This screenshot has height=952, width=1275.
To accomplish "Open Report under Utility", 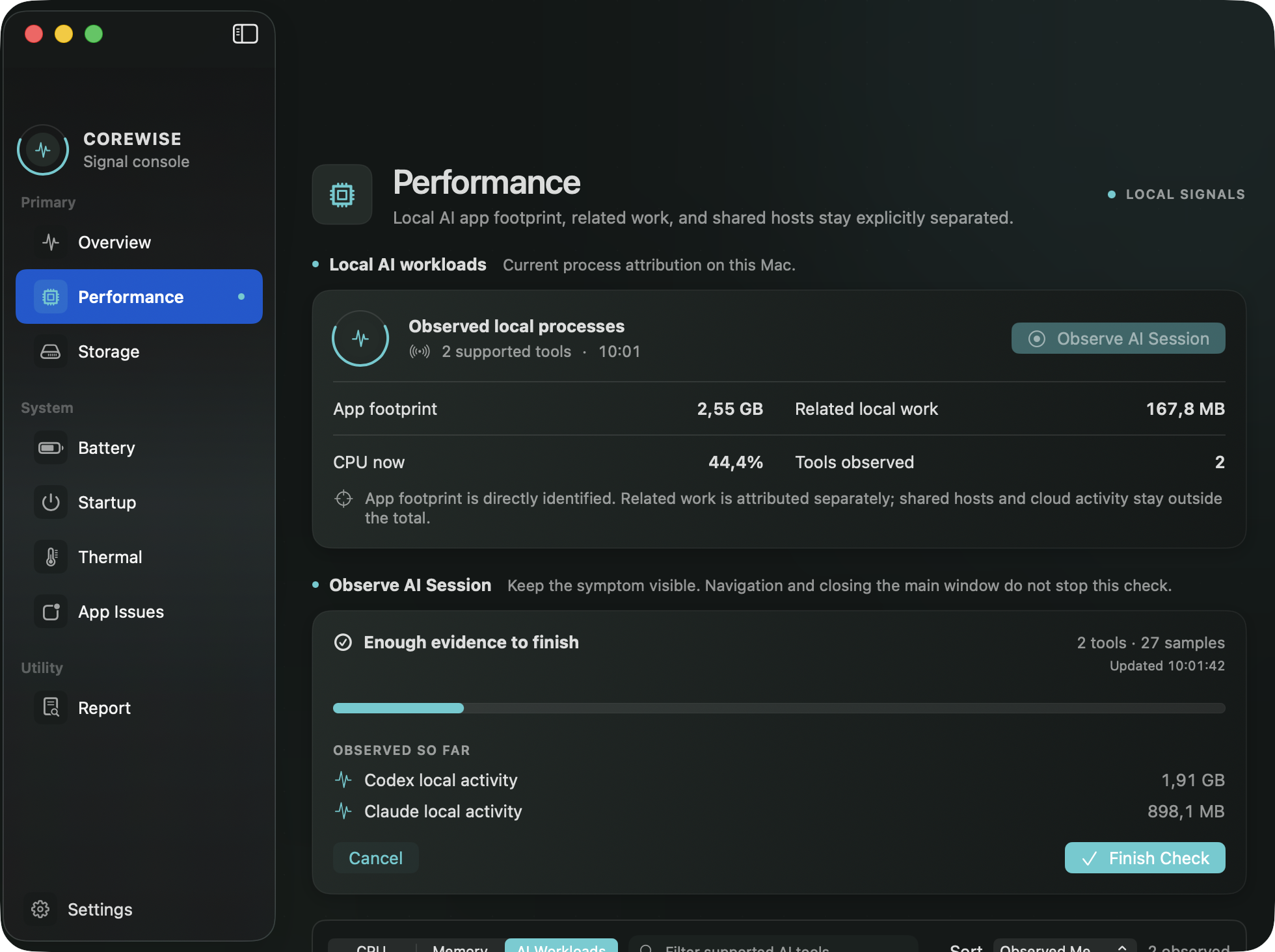I will 139,707.
